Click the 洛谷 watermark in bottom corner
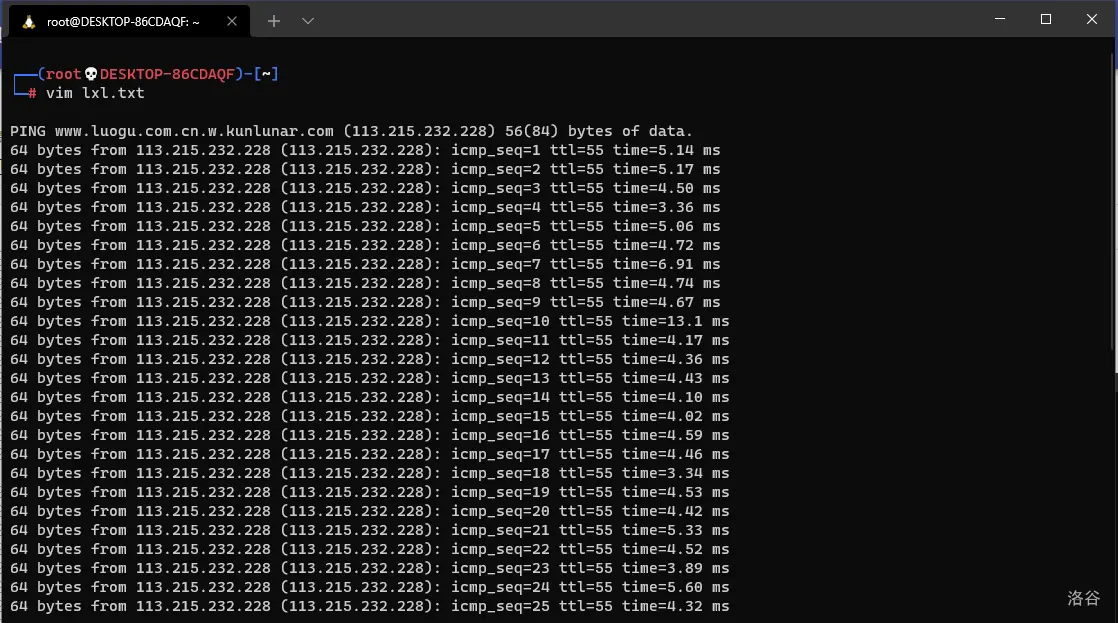 point(1083,598)
